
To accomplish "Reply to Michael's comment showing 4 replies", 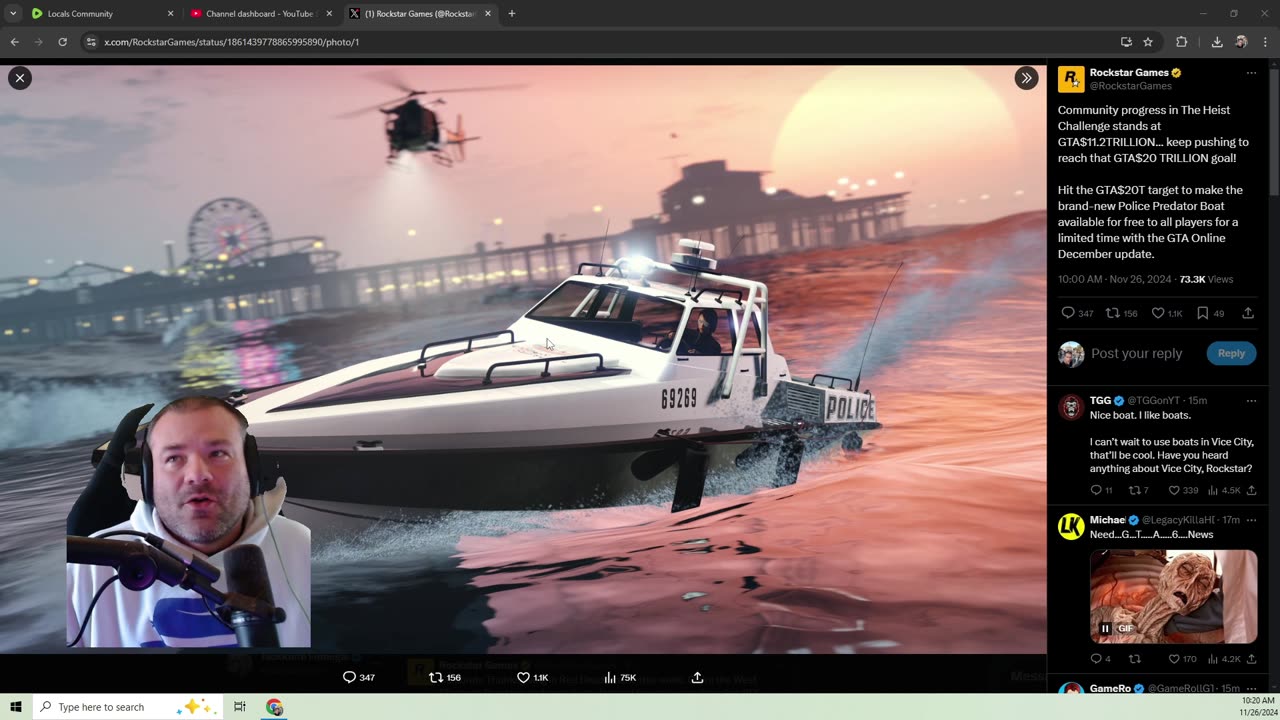I will coord(1100,659).
